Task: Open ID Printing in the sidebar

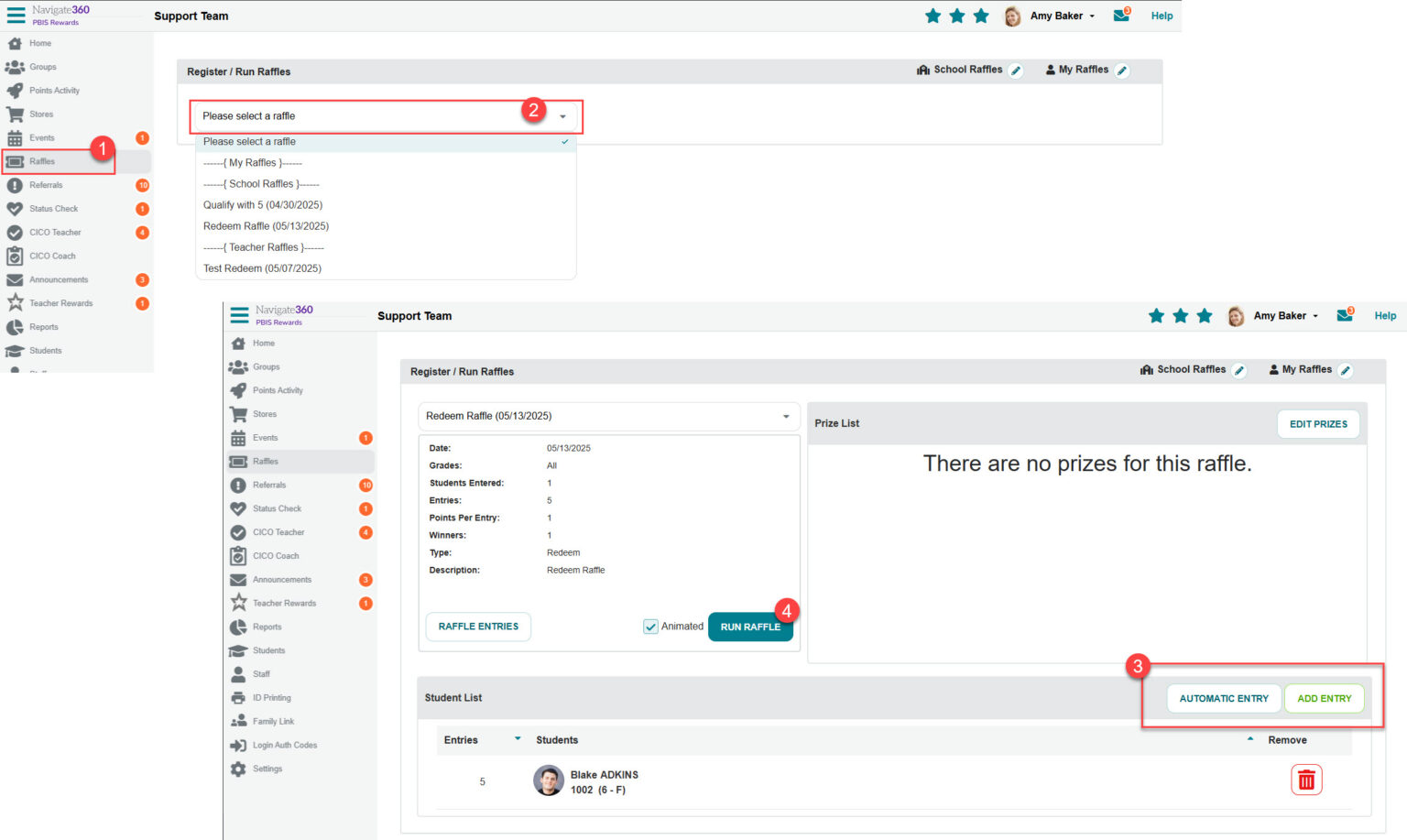Action: [271, 698]
